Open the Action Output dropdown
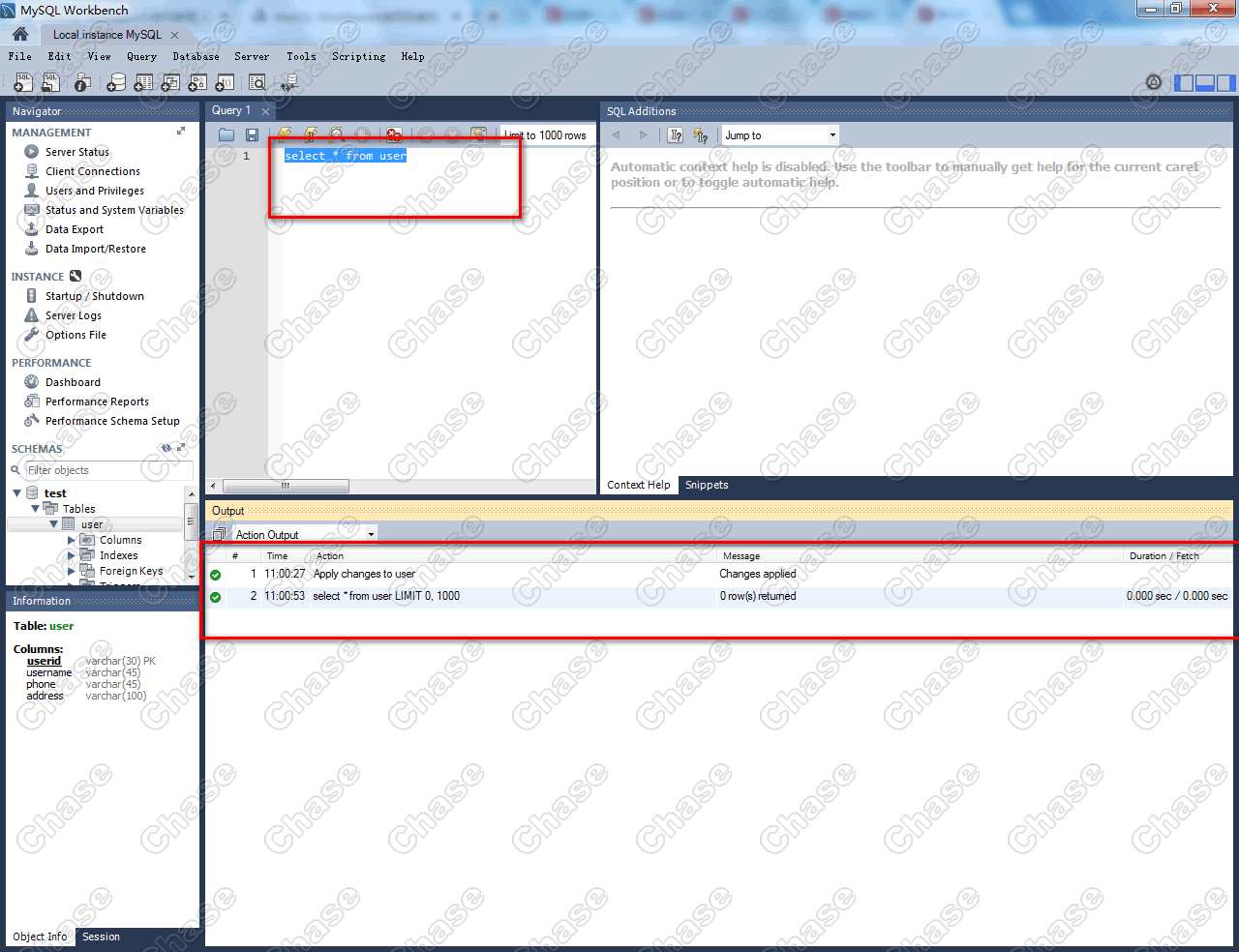The height and width of the screenshot is (952, 1239). (305, 534)
